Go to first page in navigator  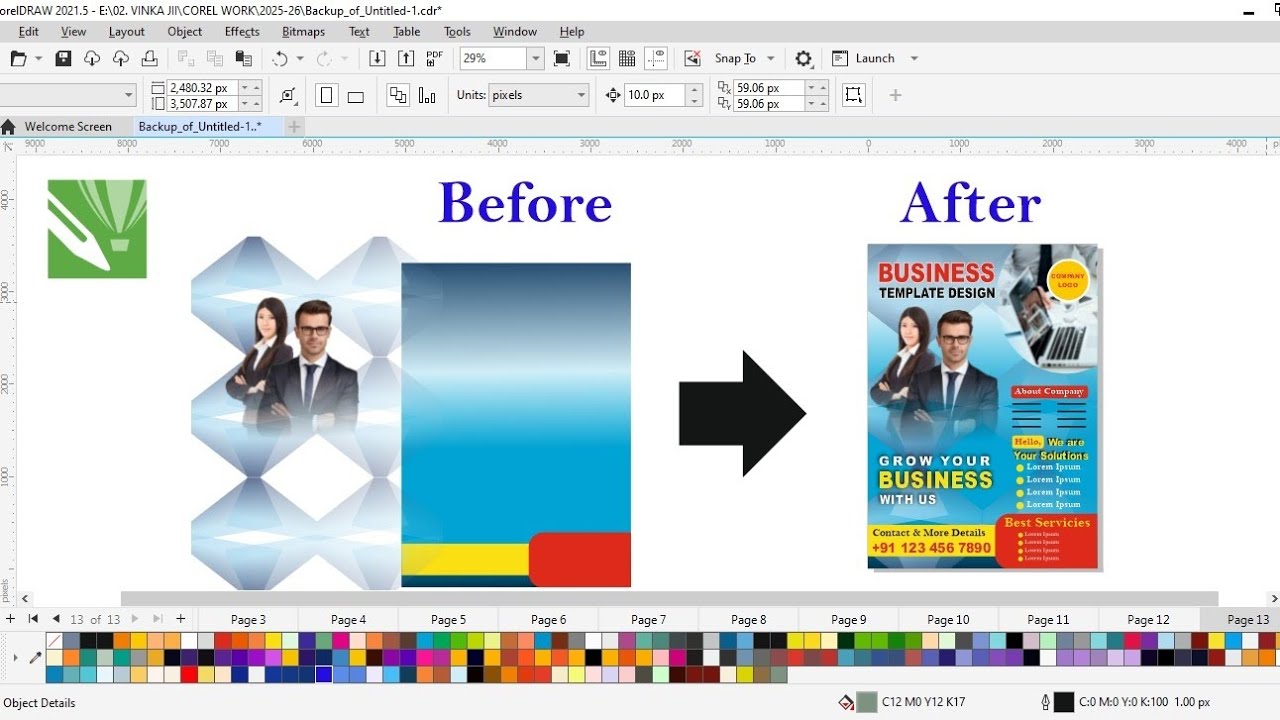click(x=33, y=619)
